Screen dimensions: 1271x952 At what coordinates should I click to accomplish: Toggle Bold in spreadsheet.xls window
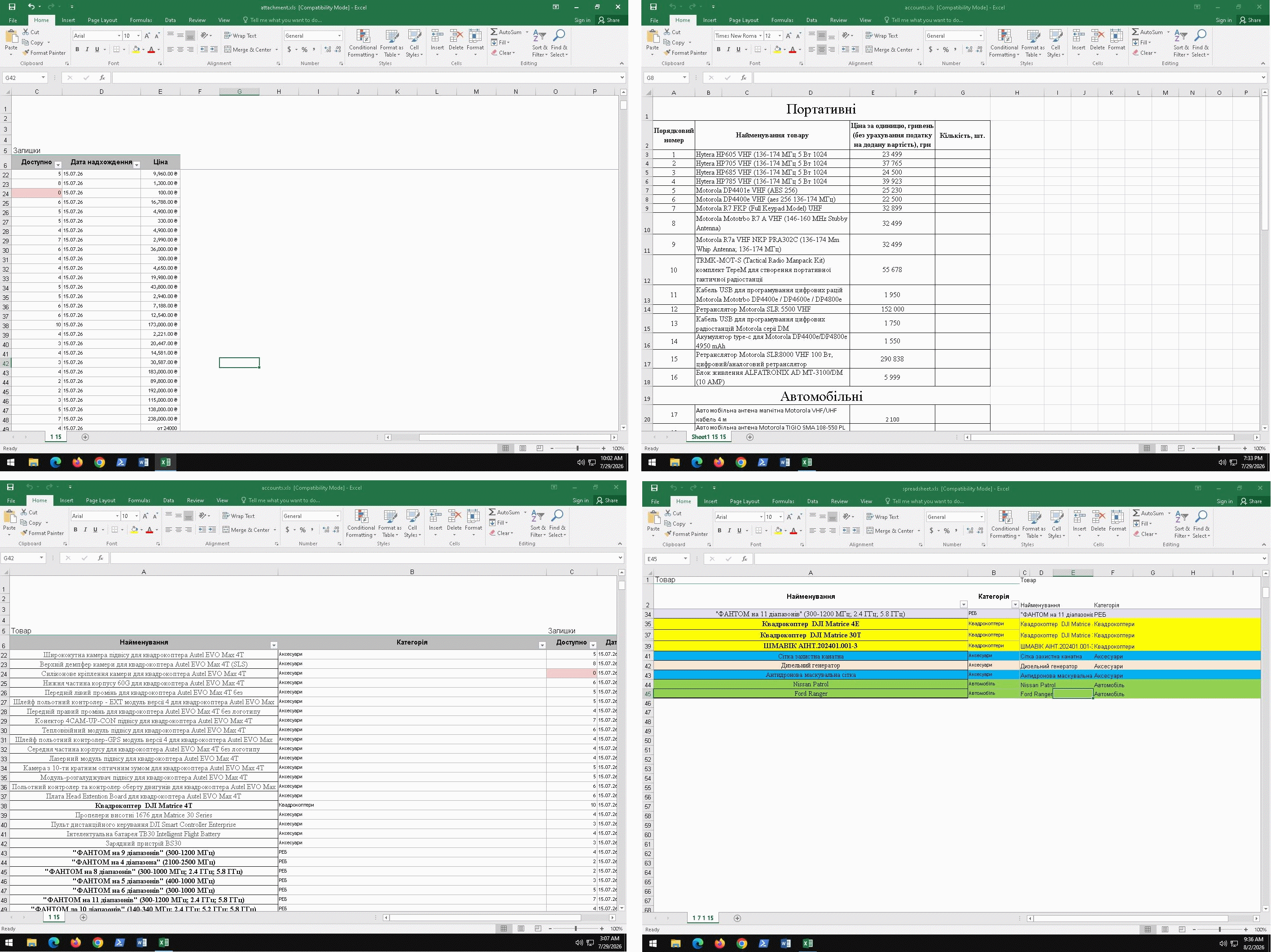719,531
